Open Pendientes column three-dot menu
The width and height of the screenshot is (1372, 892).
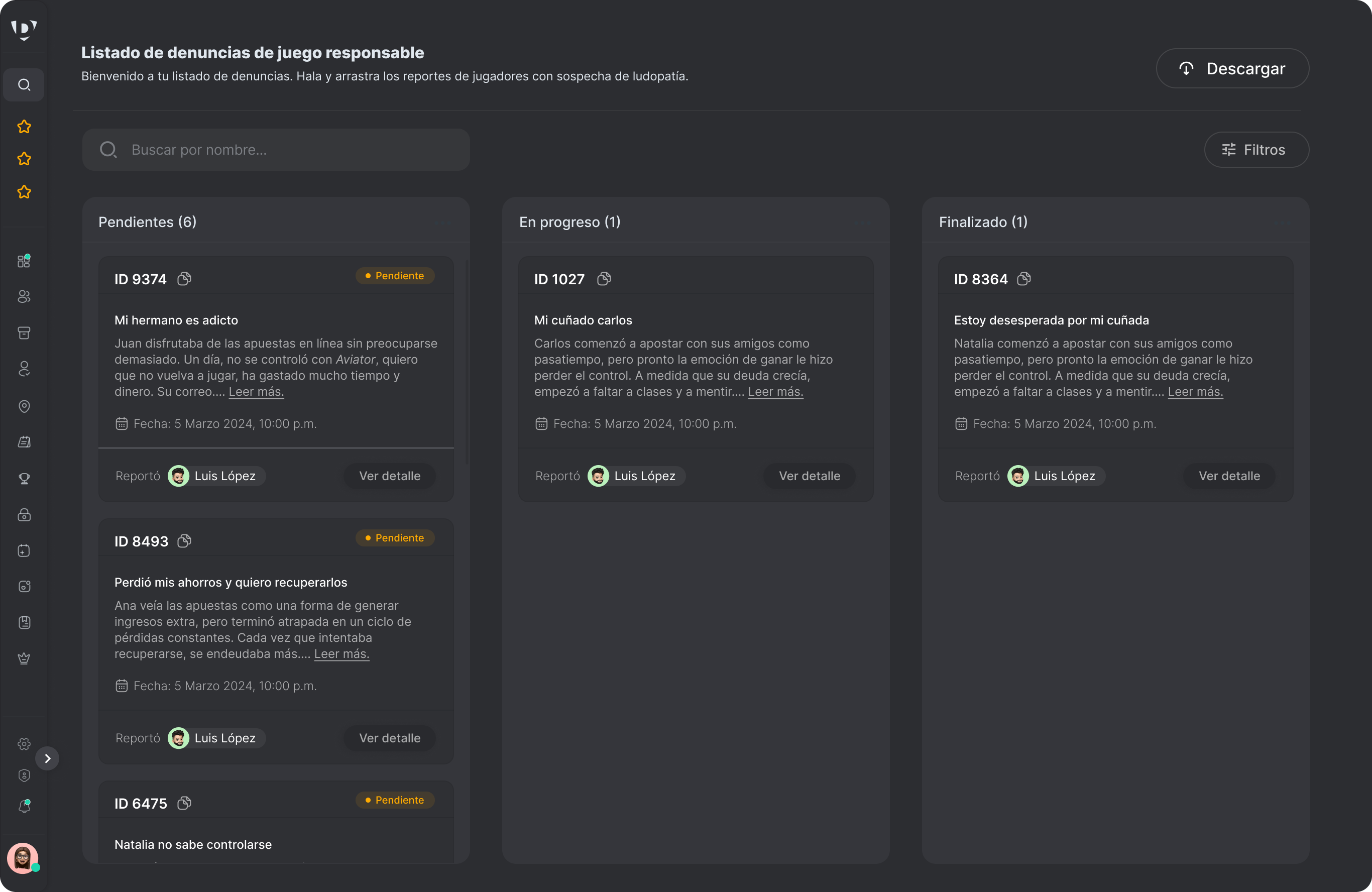pos(443,222)
